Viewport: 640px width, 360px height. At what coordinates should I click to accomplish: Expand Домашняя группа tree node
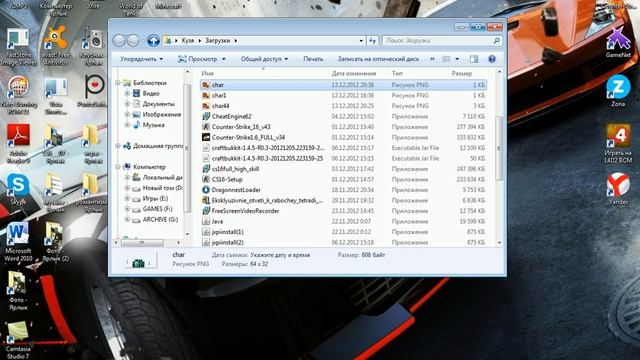(118, 146)
